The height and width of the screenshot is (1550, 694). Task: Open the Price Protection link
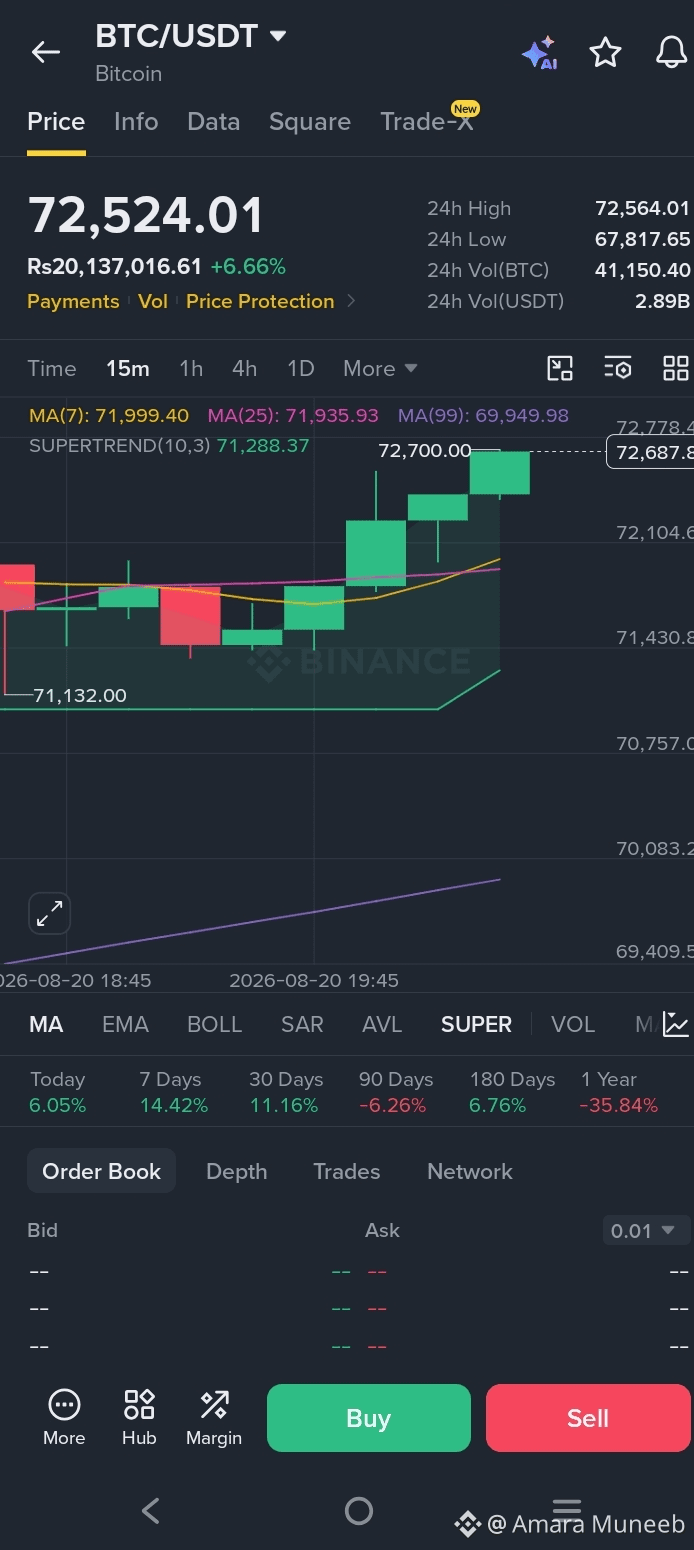coord(260,301)
